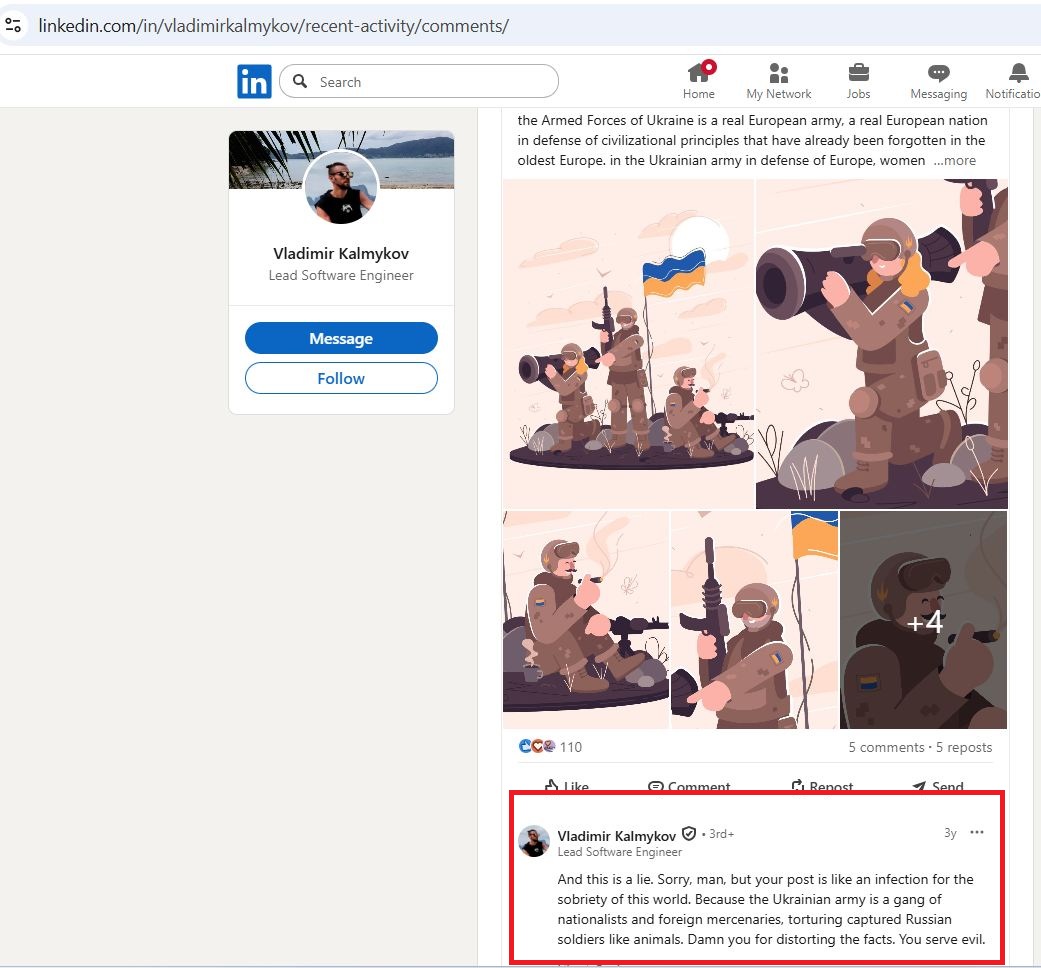Open Messaging from the navigation bar
The width and height of the screenshot is (1041, 968).
click(x=938, y=73)
